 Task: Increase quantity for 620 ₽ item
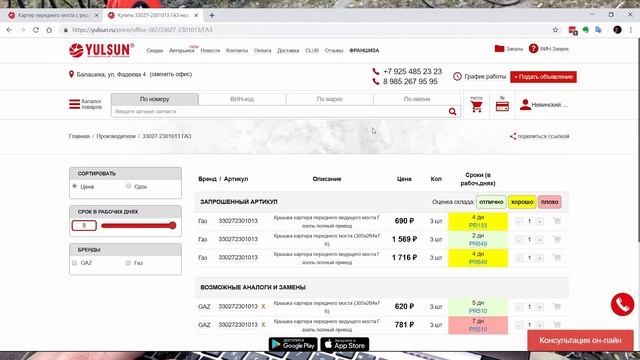tap(540, 307)
